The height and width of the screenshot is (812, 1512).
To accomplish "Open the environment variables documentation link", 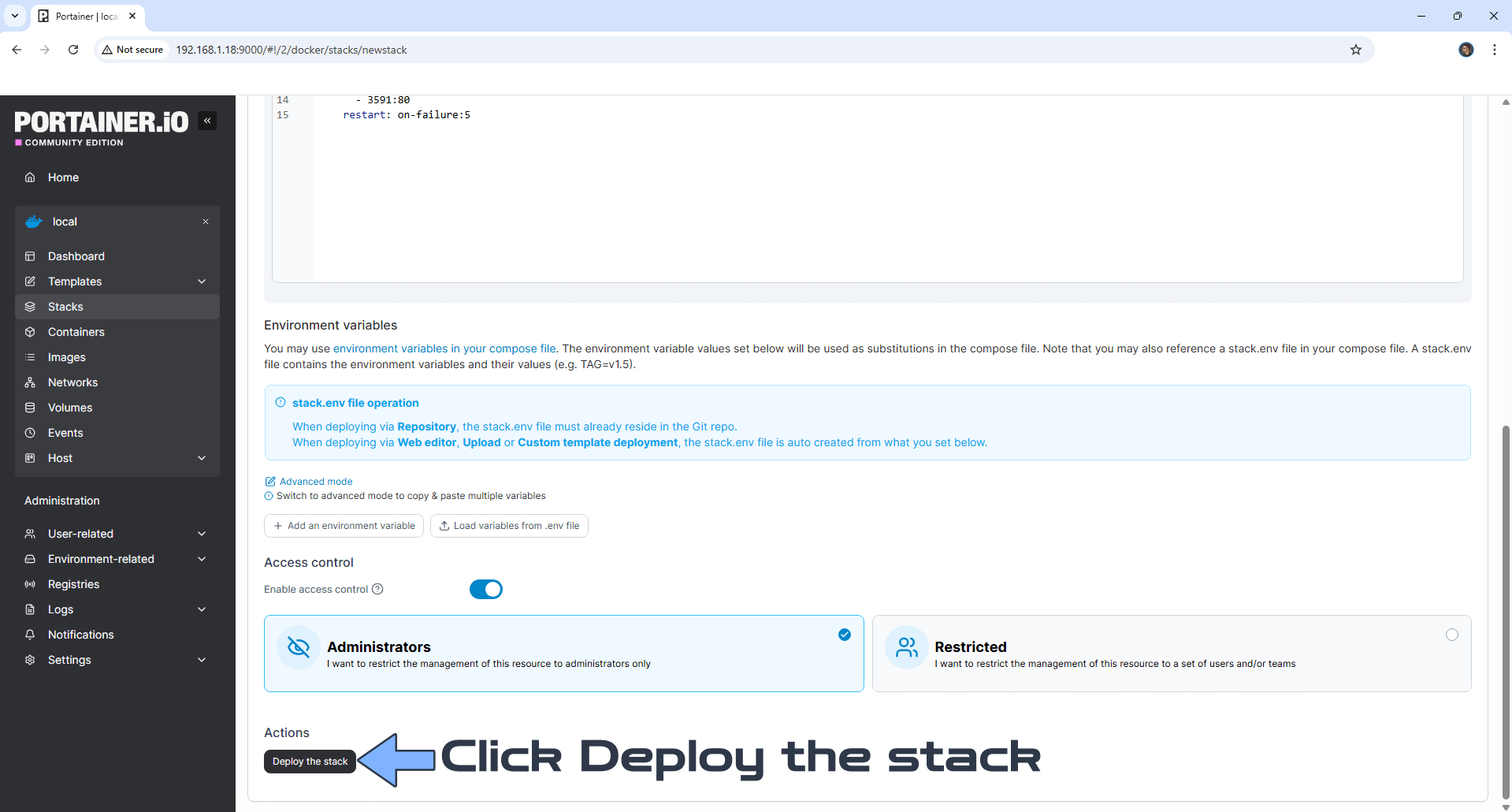I will tap(444, 348).
